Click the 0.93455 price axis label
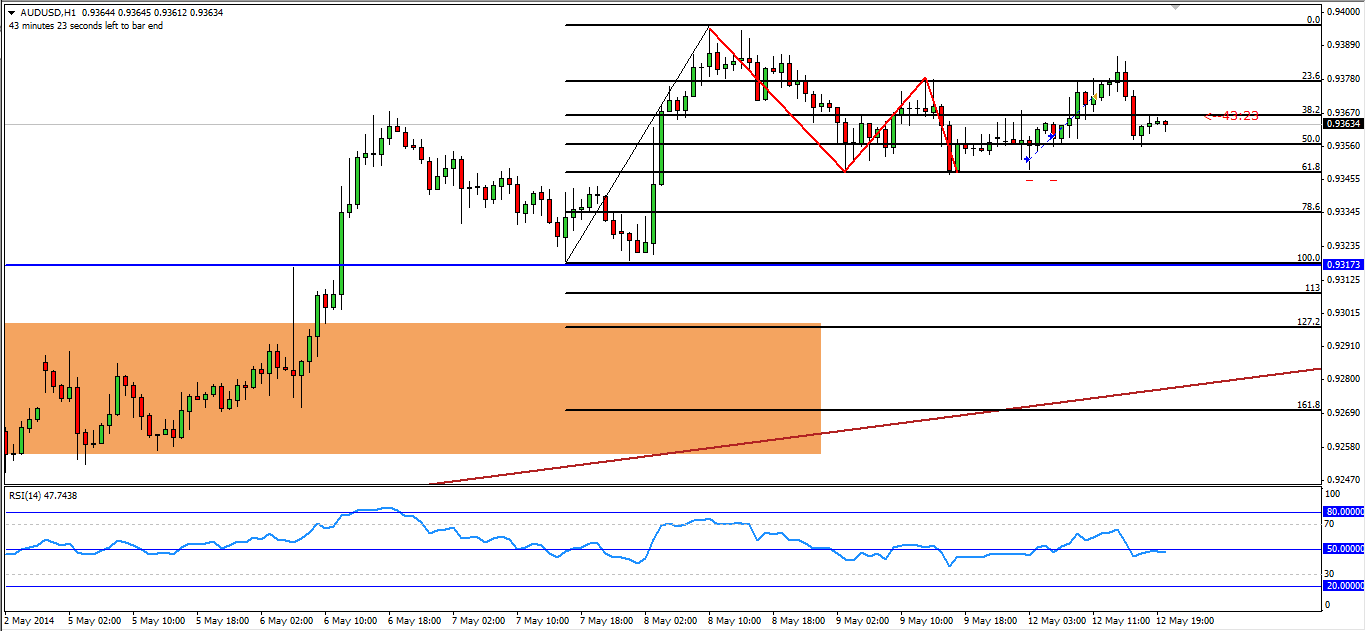This screenshot has height=631, width=1366. click(x=1341, y=179)
